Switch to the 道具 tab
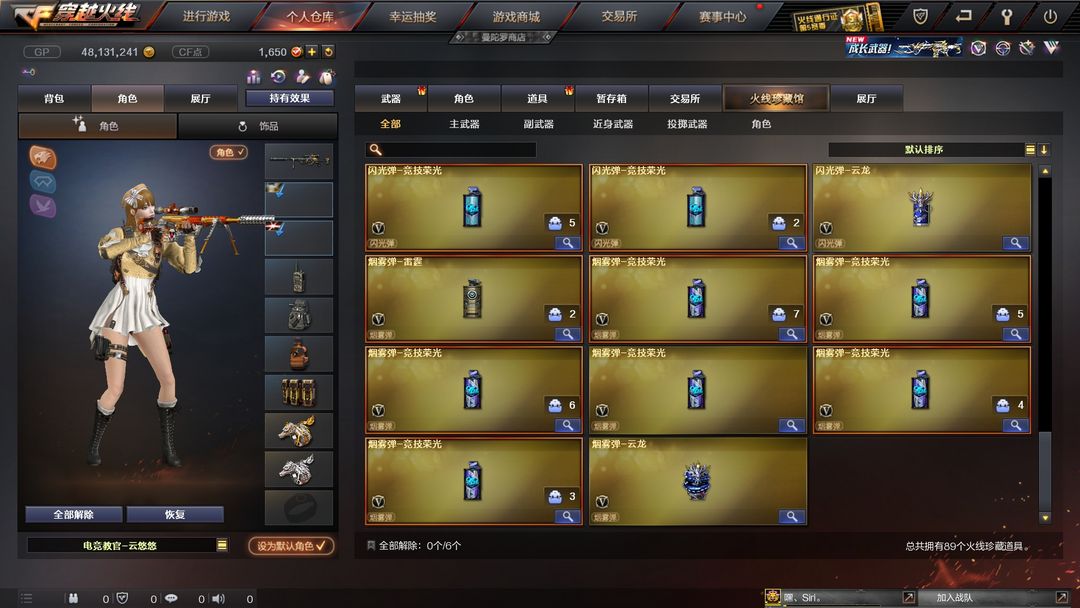The height and width of the screenshot is (608, 1080). 537,98
